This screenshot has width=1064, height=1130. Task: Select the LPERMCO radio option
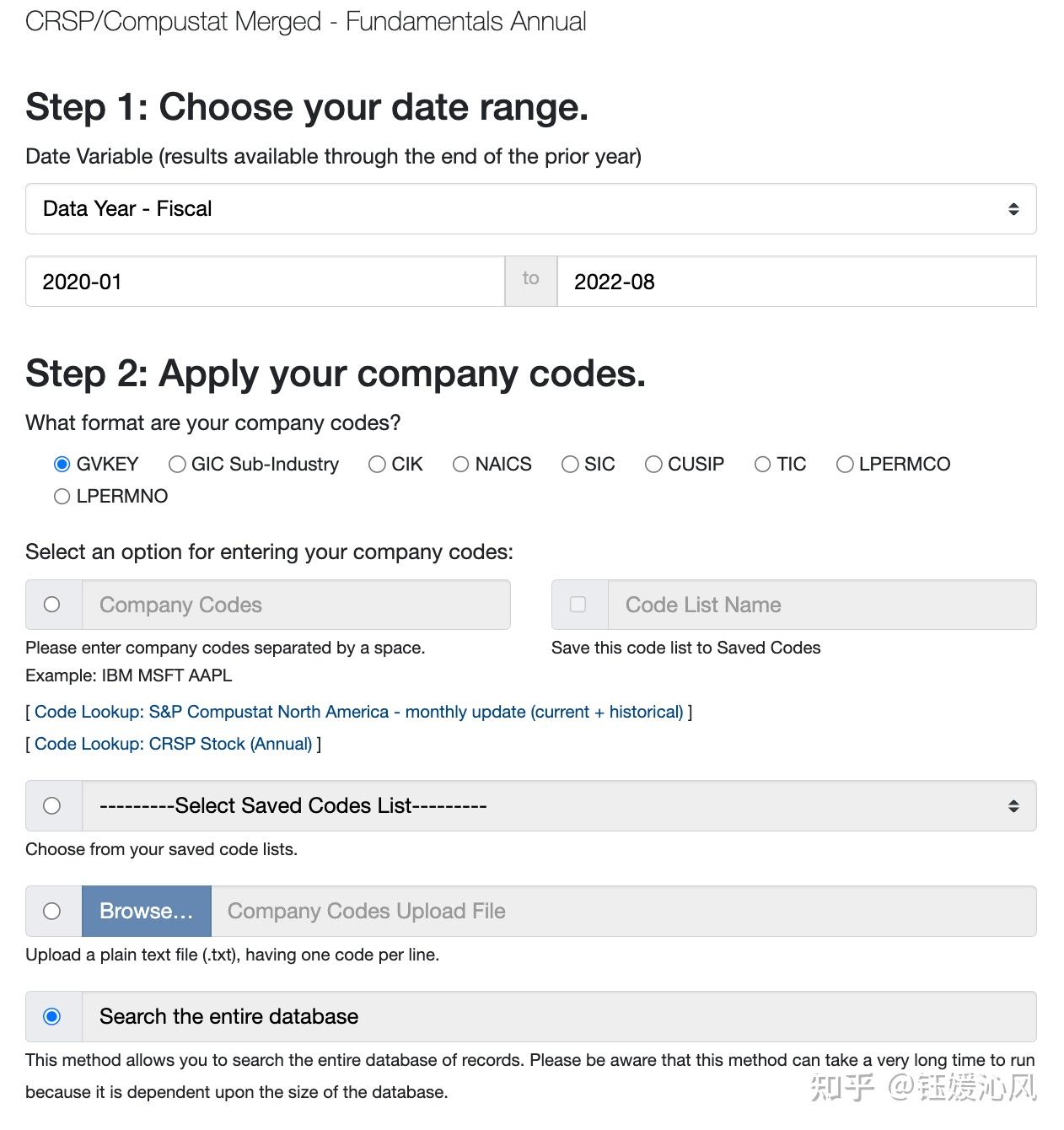point(845,465)
